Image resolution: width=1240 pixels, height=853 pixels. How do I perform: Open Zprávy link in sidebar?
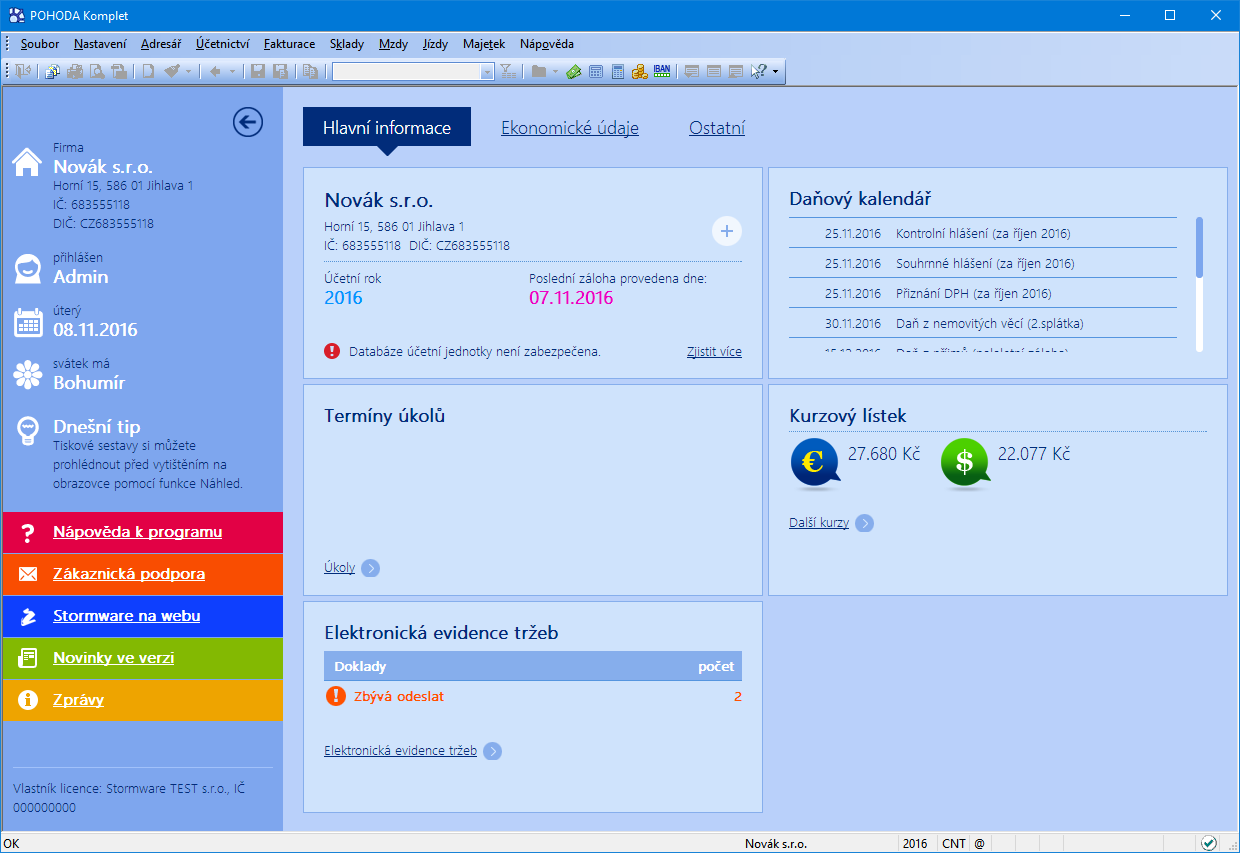pos(78,700)
